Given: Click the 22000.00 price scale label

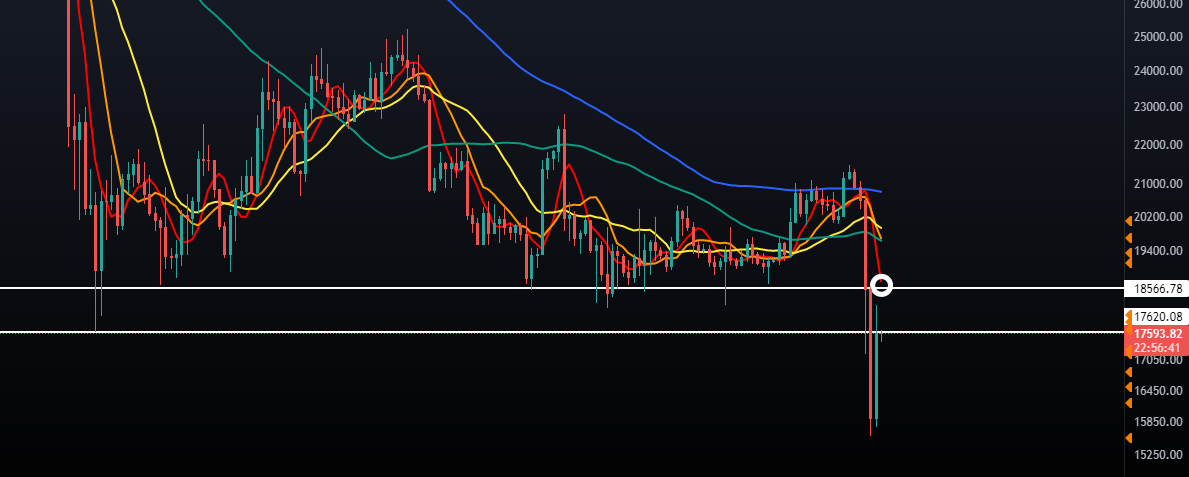Looking at the screenshot, I should pos(1158,144).
